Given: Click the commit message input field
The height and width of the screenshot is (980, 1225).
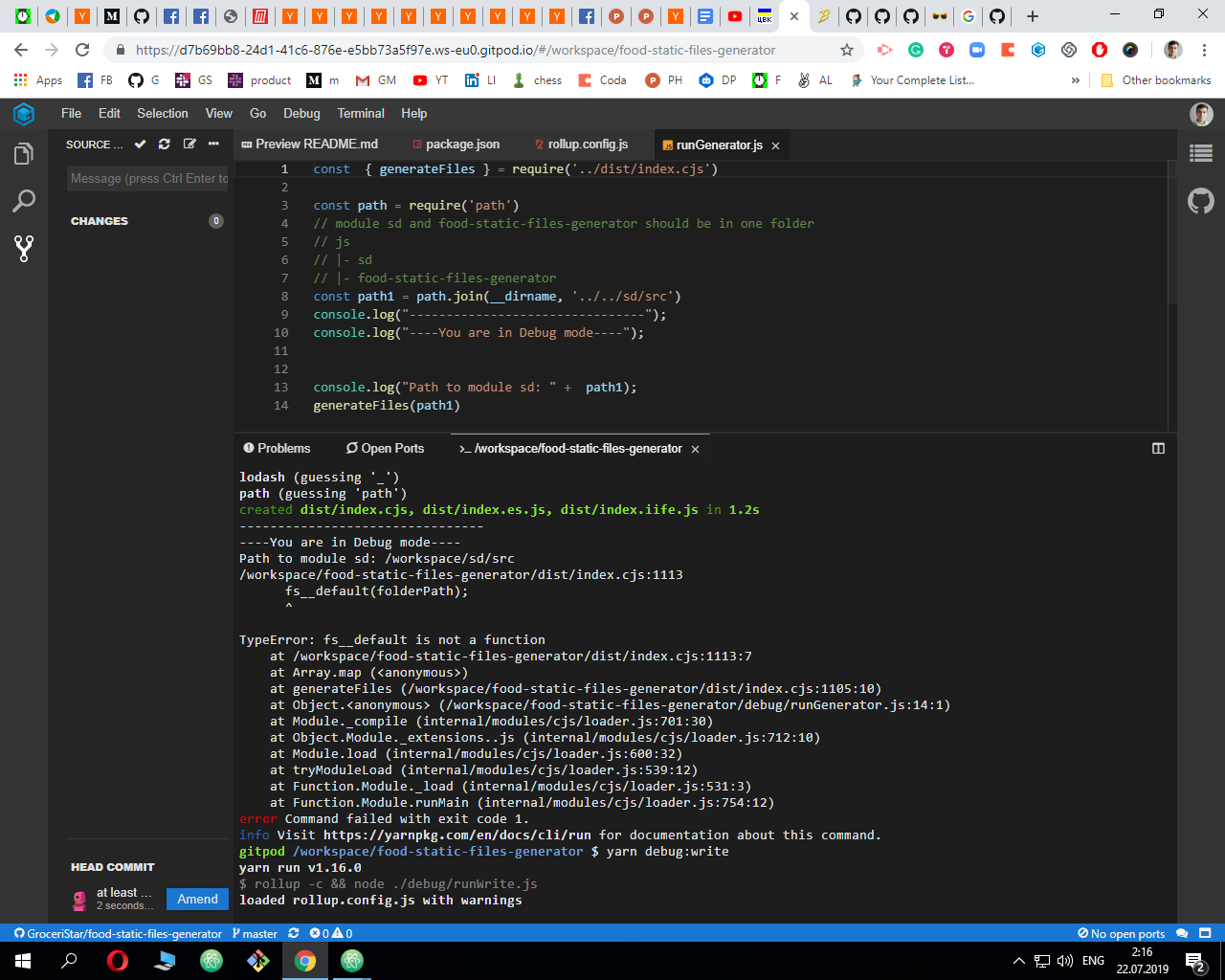Looking at the screenshot, I should click(x=146, y=178).
